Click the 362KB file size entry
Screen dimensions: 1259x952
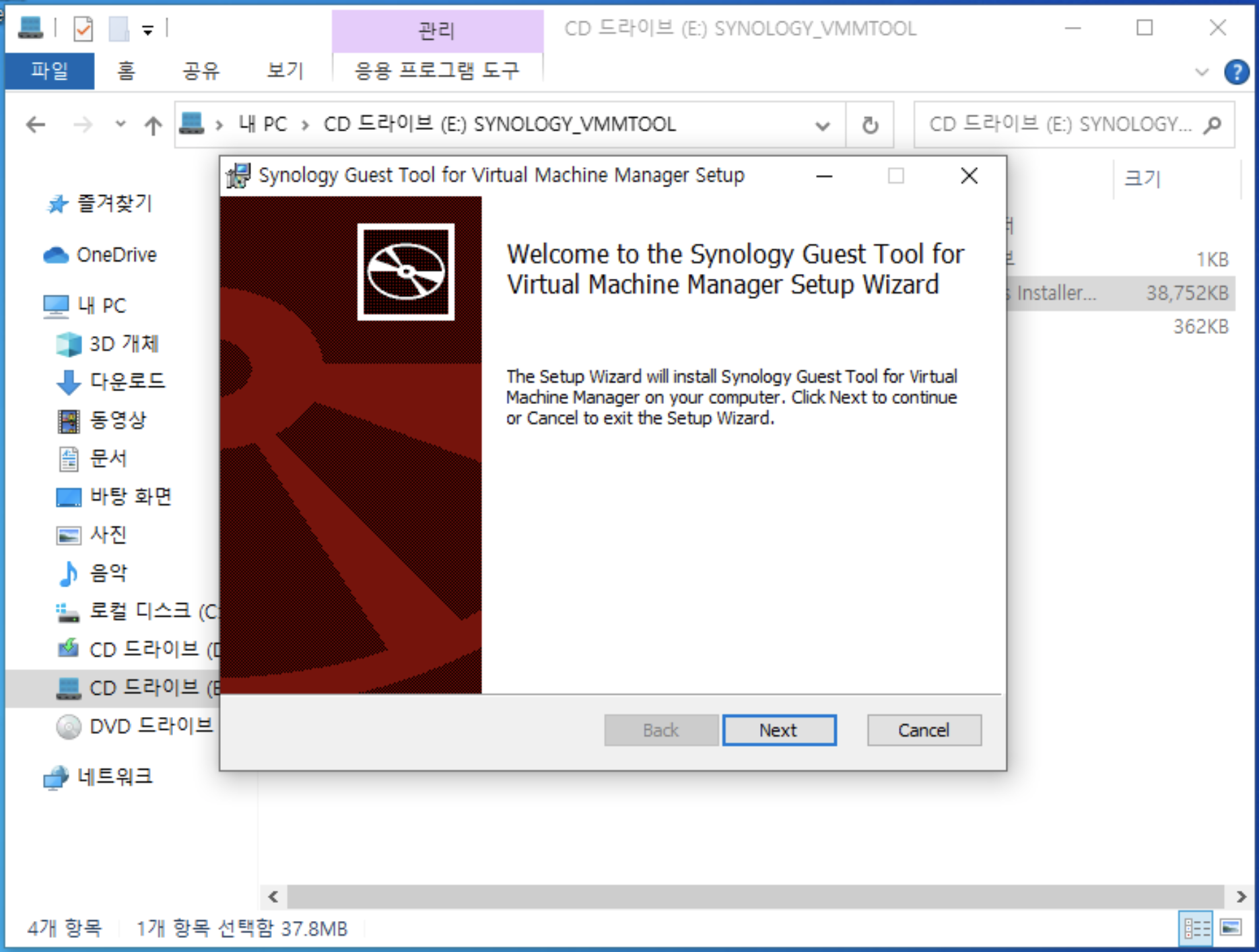(x=1200, y=327)
